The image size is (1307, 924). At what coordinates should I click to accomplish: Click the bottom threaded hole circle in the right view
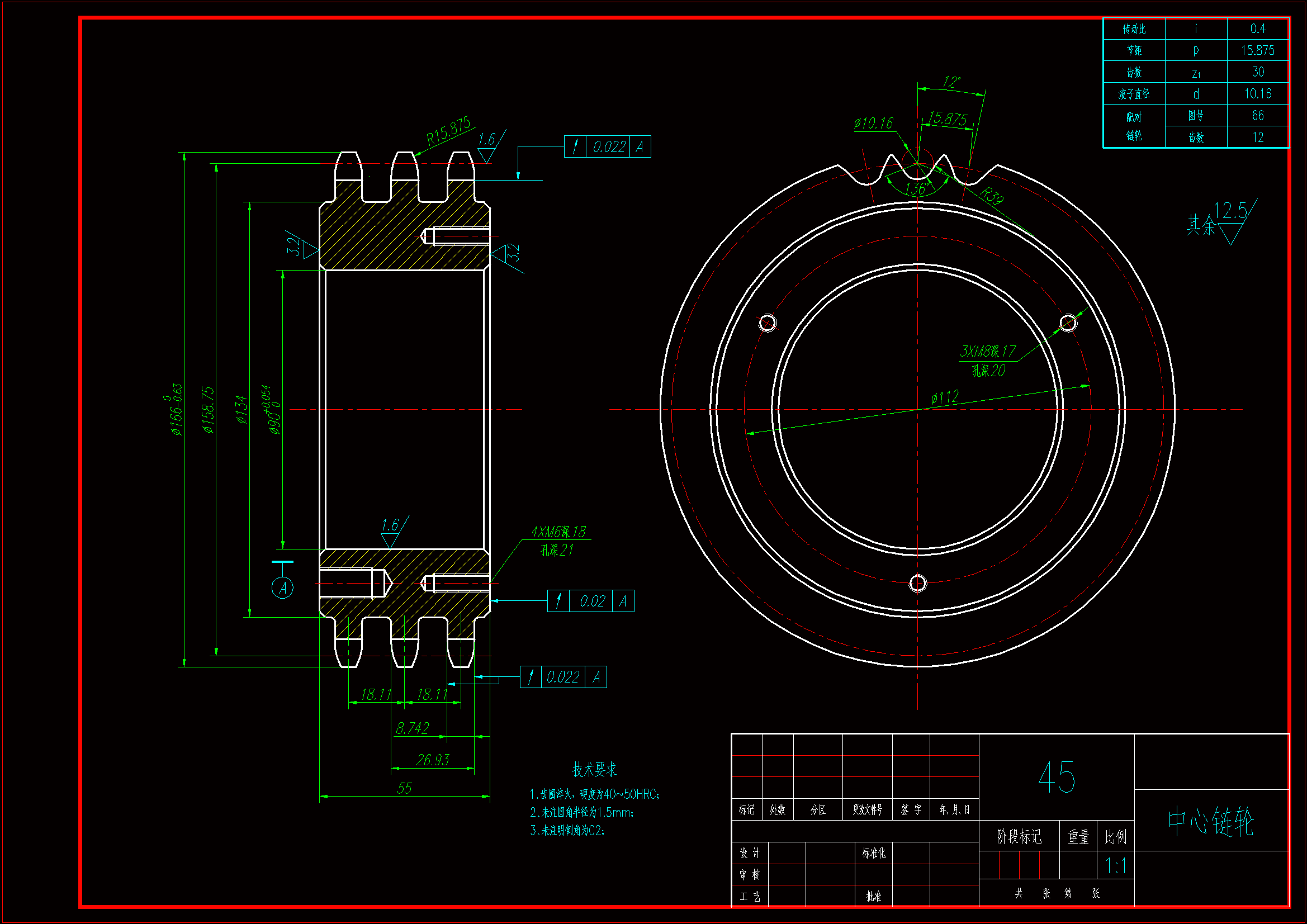click(x=917, y=583)
